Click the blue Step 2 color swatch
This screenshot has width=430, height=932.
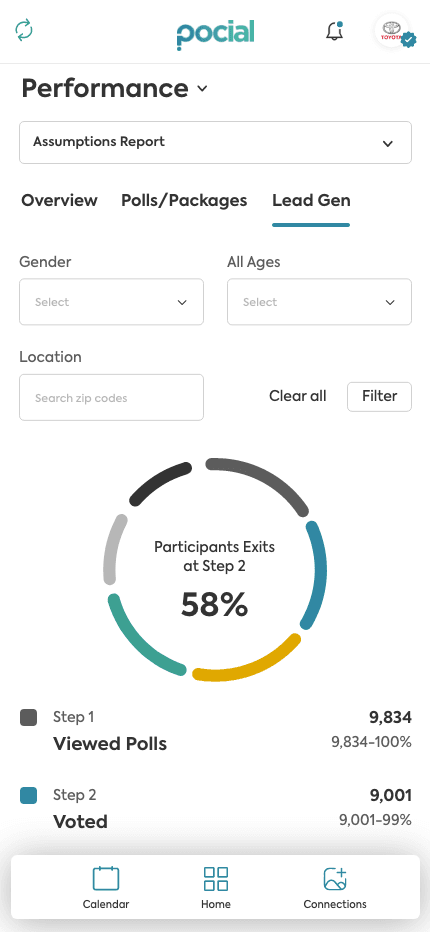pyautogui.click(x=29, y=795)
